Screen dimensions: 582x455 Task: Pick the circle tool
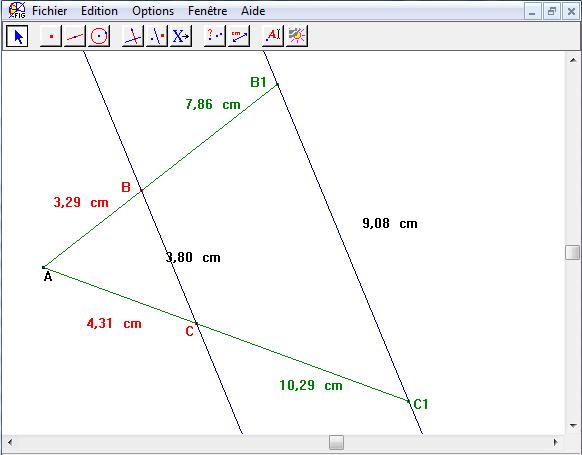pyautogui.click(x=99, y=36)
